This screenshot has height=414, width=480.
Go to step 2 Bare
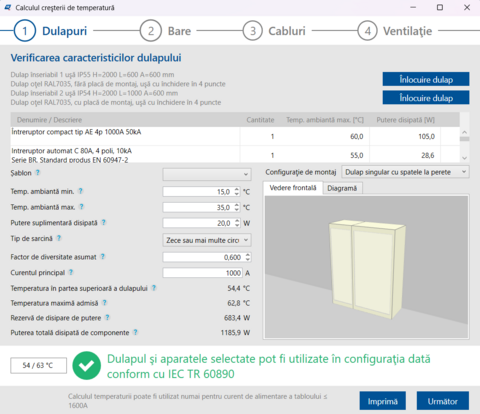(x=165, y=31)
